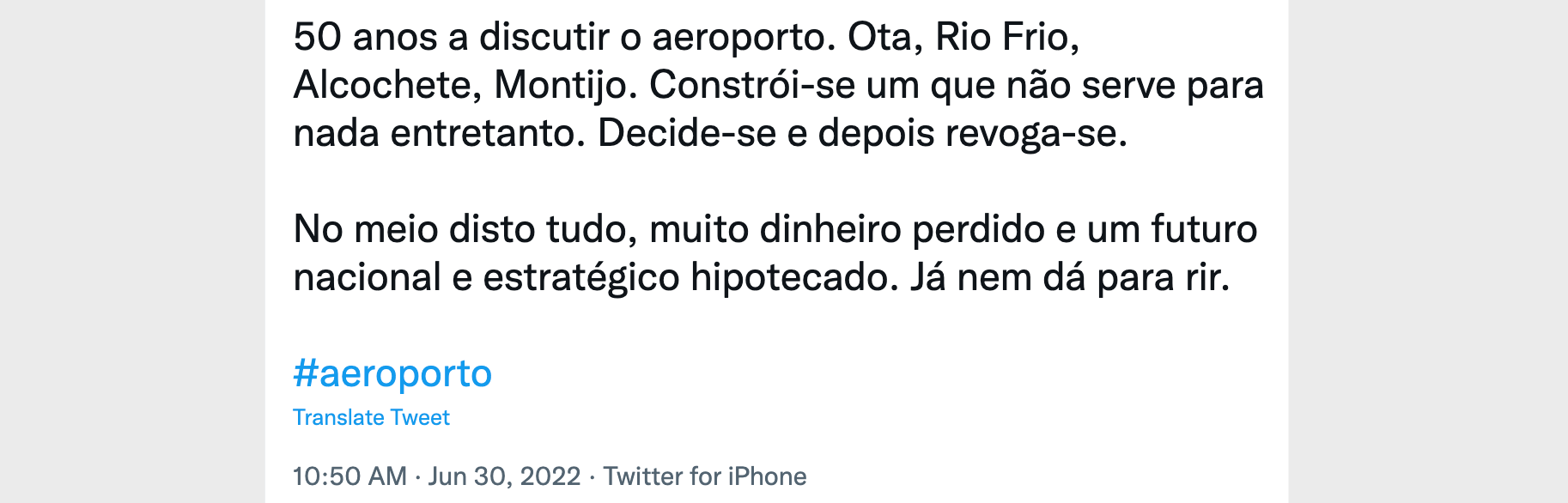Click the word 'Constrói-se' in the tweet
This screenshot has height=503, width=1568.
pyautogui.click(x=751, y=85)
